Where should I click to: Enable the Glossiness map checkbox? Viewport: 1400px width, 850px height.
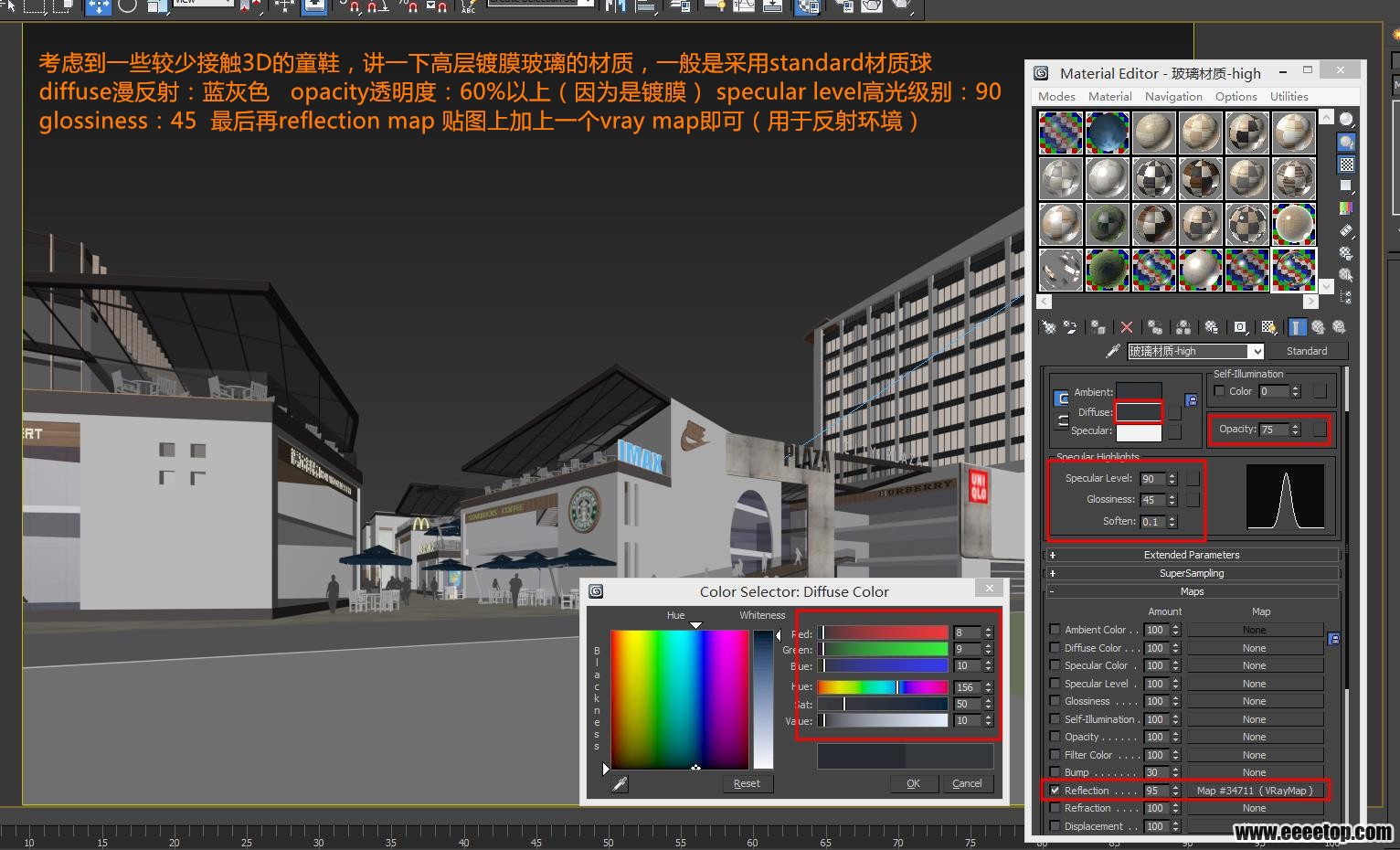click(x=1055, y=701)
